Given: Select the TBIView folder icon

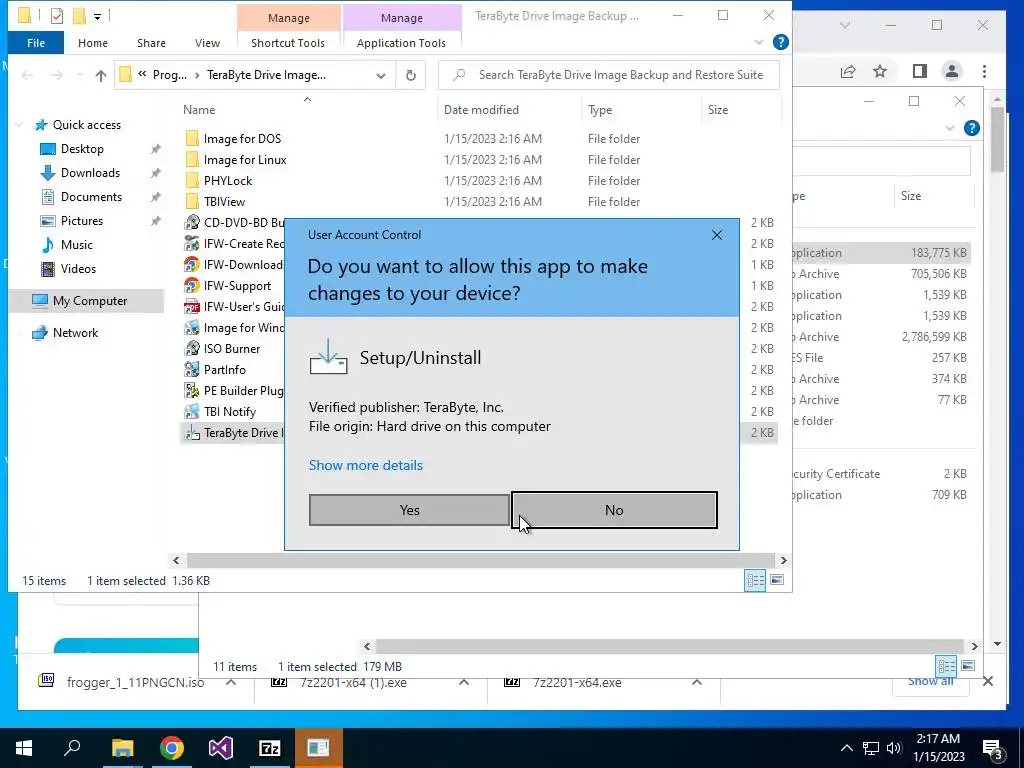Looking at the screenshot, I should 192,202.
